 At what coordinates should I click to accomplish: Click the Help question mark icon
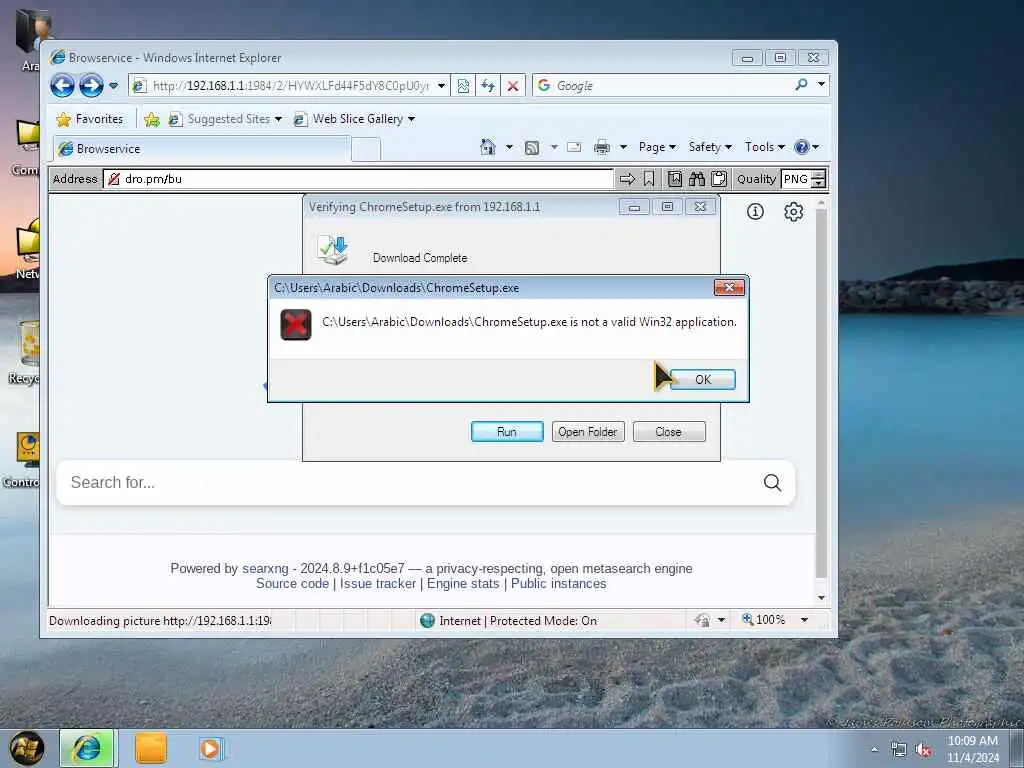[801, 147]
